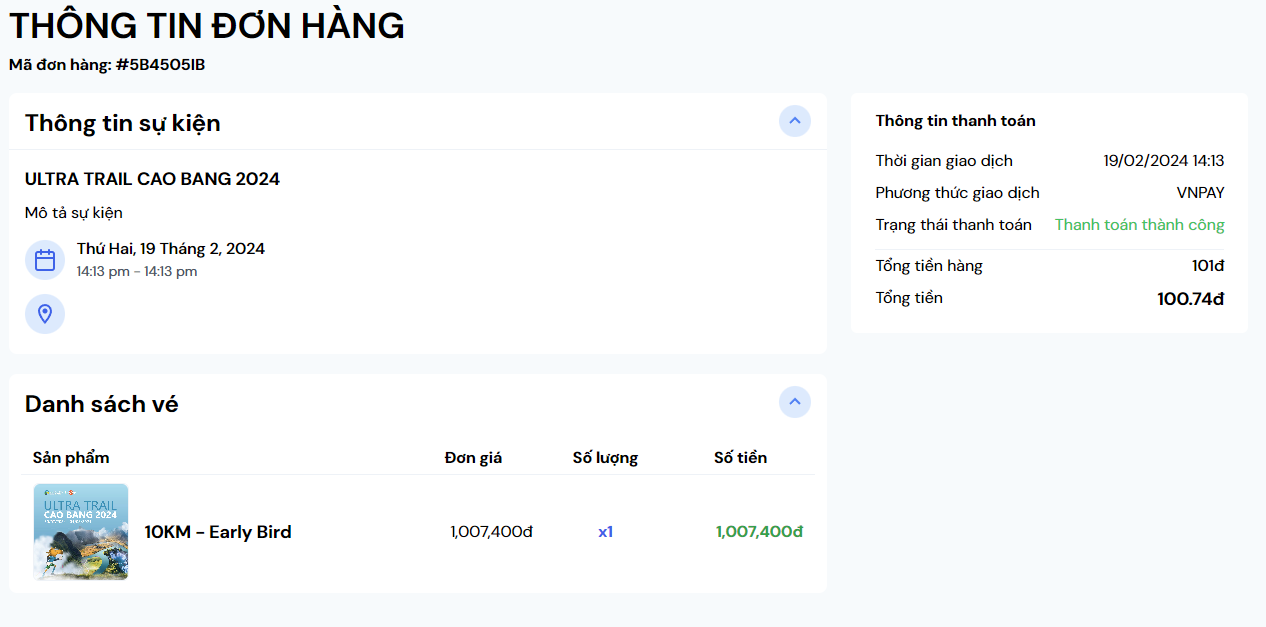Collapse the Thông tin sự kiện section

795,121
